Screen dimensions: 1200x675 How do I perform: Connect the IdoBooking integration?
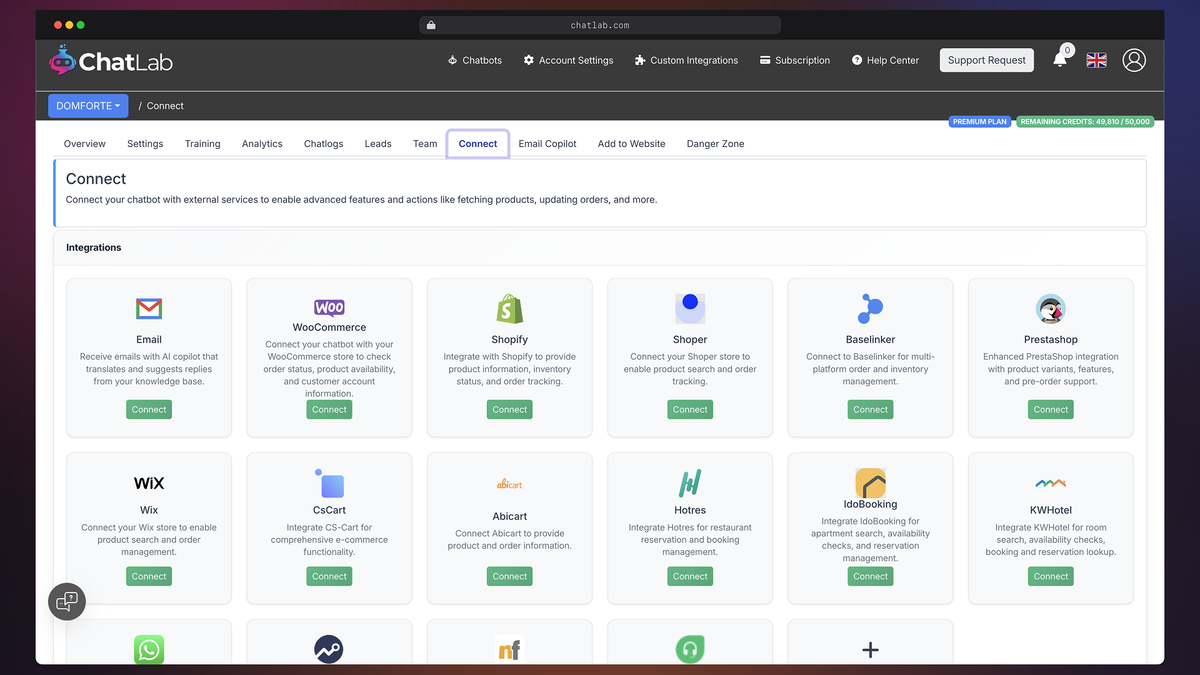tap(870, 576)
